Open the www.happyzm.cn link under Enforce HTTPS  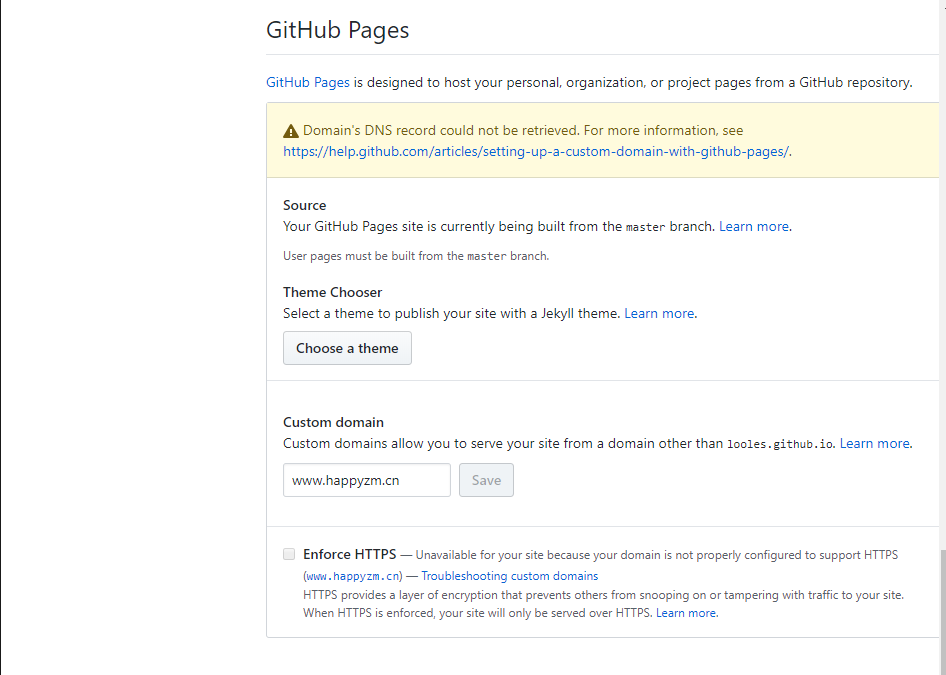pos(353,576)
